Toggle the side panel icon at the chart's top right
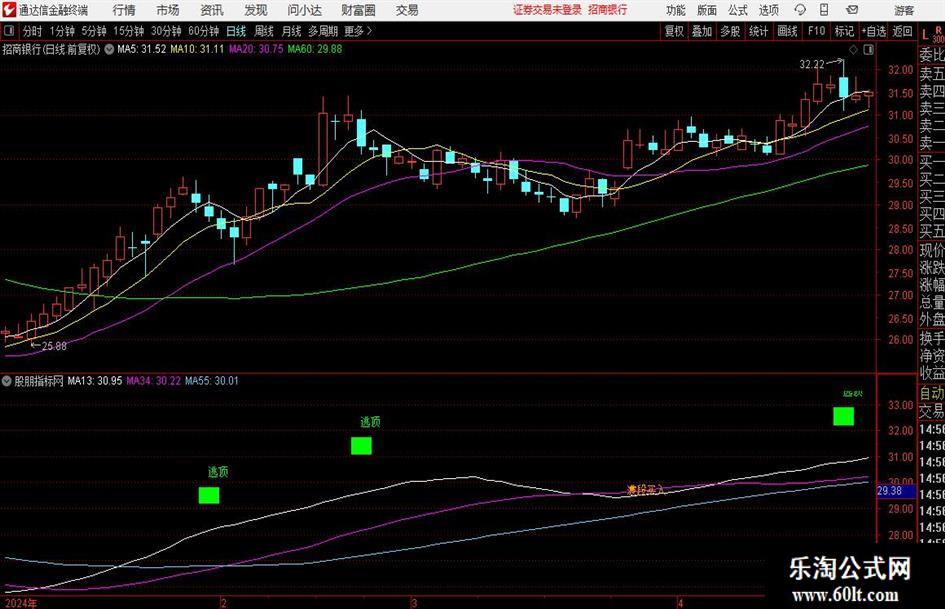Viewport: 945px width, 609px height. [x=868, y=50]
